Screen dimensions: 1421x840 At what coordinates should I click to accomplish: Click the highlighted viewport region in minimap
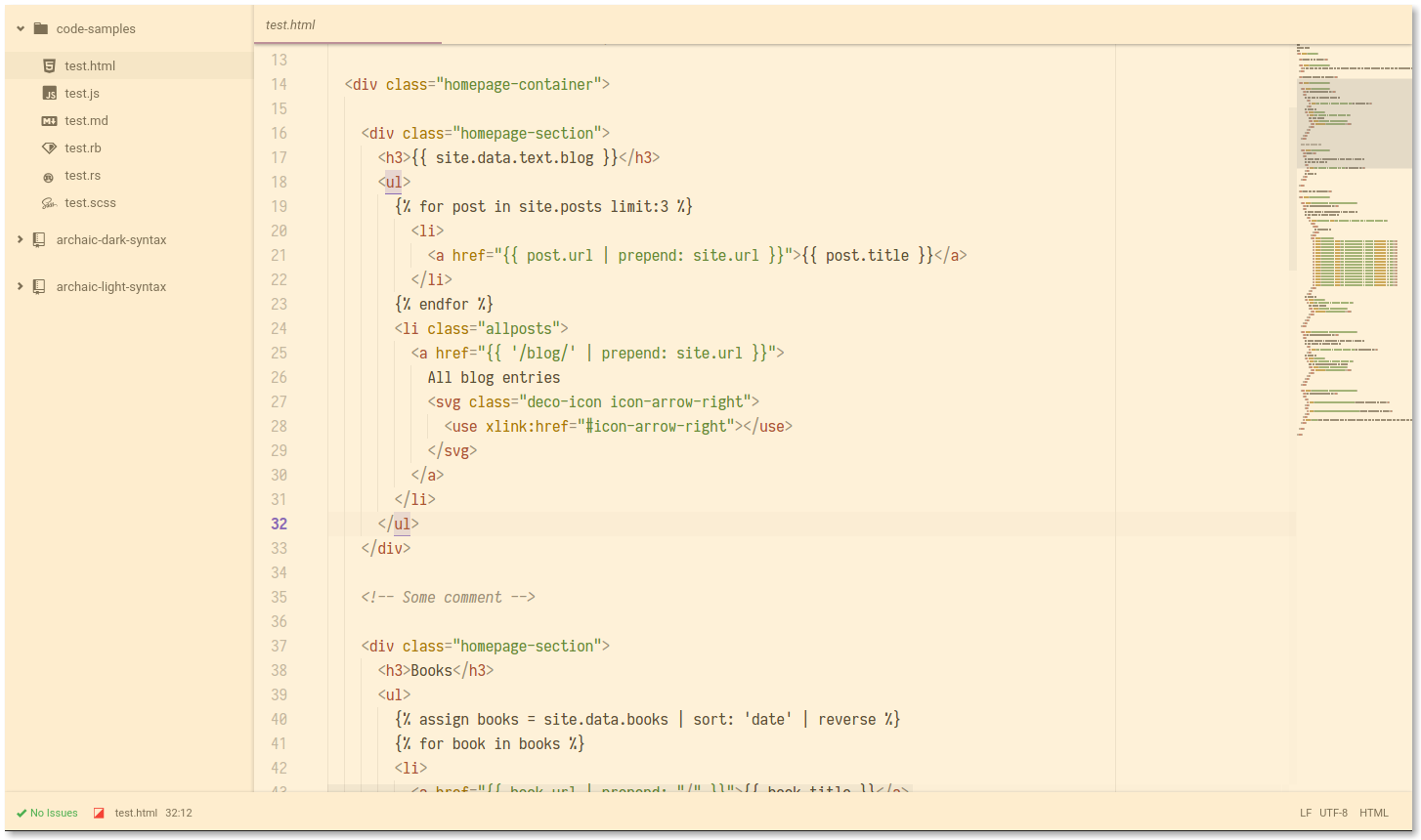pos(1355,123)
